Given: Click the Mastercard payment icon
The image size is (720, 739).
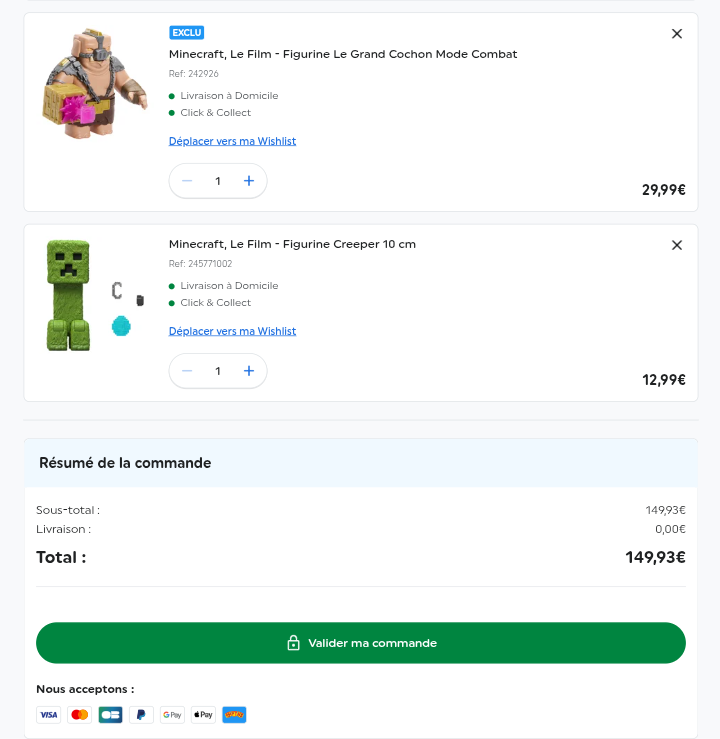Looking at the screenshot, I should click(79, 715).
